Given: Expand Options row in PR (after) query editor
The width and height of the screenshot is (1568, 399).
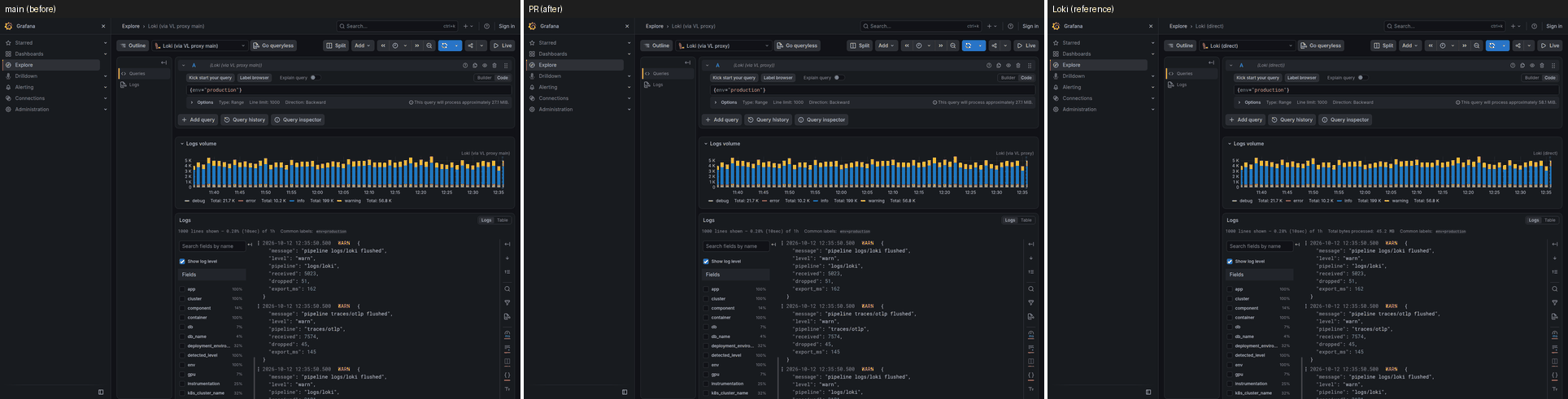Looking at the screenshot, I should click(x=725, y=102).
